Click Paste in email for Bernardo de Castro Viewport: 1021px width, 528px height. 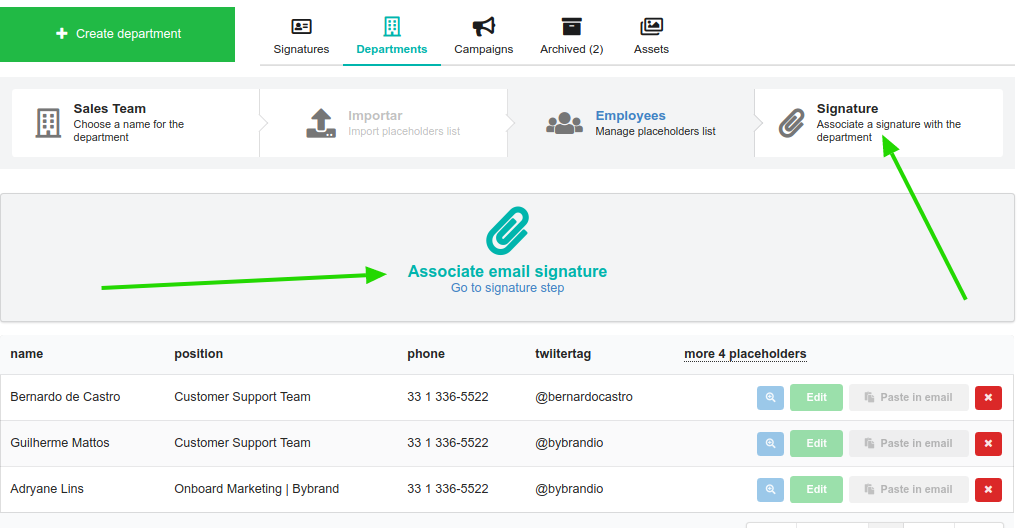click(909, 397)
